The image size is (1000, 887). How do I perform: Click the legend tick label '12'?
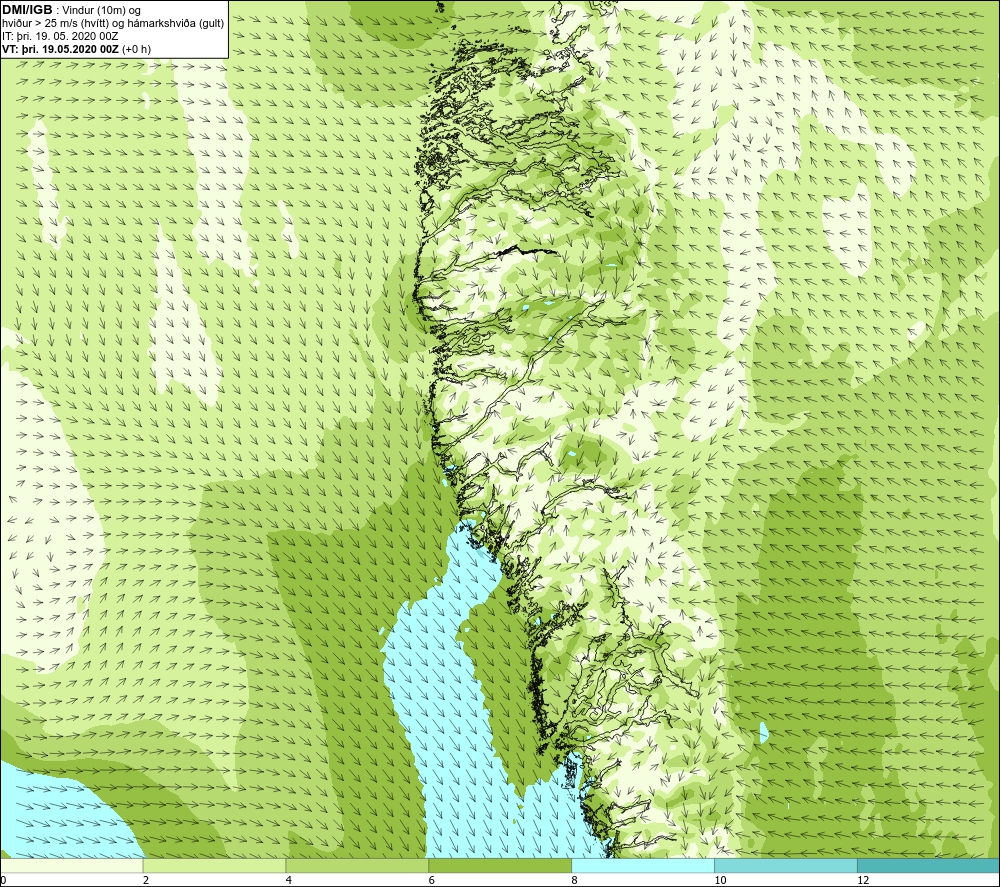click(x=863, y=880)
